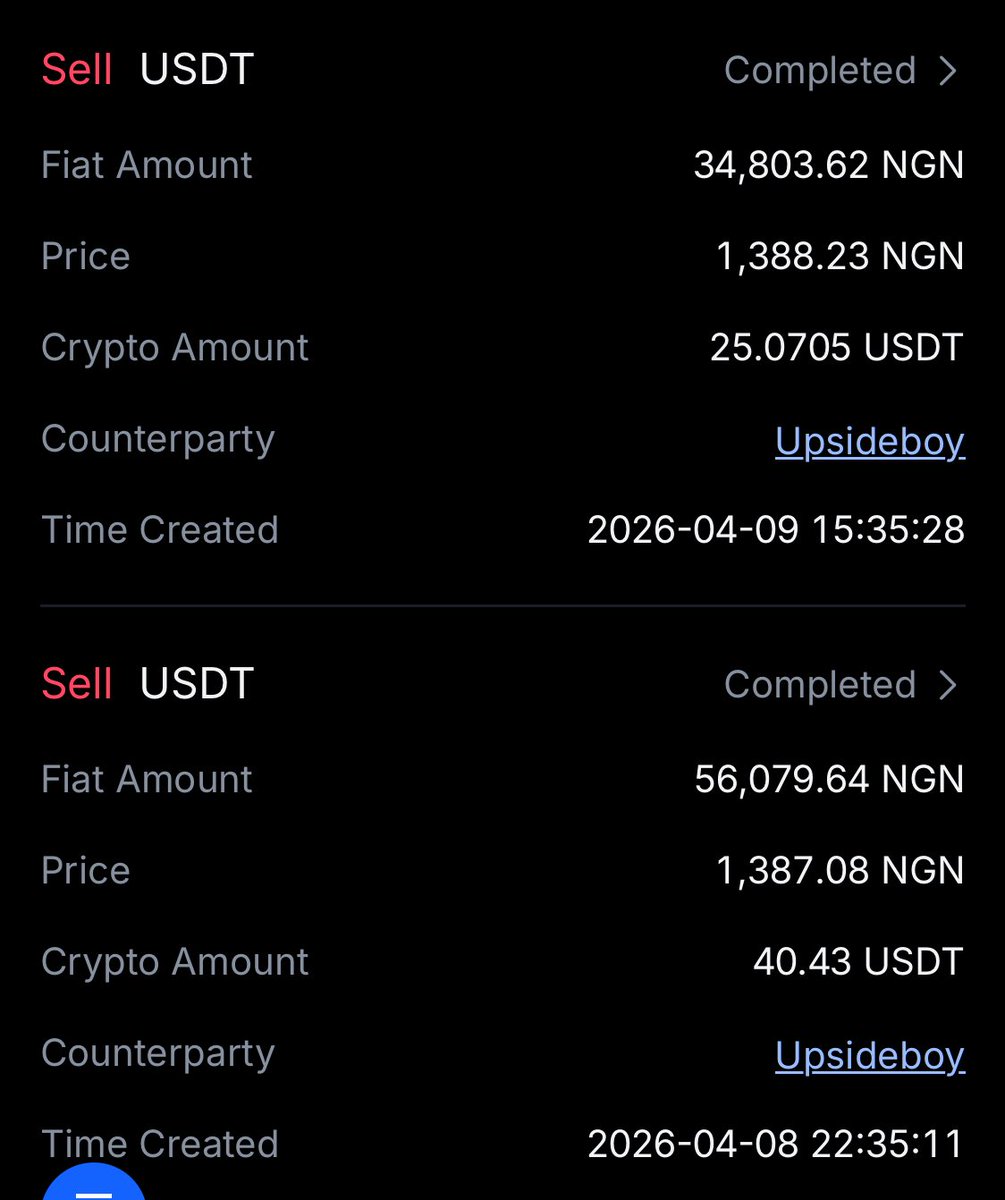Screen dimensions: 1005x1200
Task: Tap the 25.0705 USDT crypto amount
Action: [x=836, y=348]
